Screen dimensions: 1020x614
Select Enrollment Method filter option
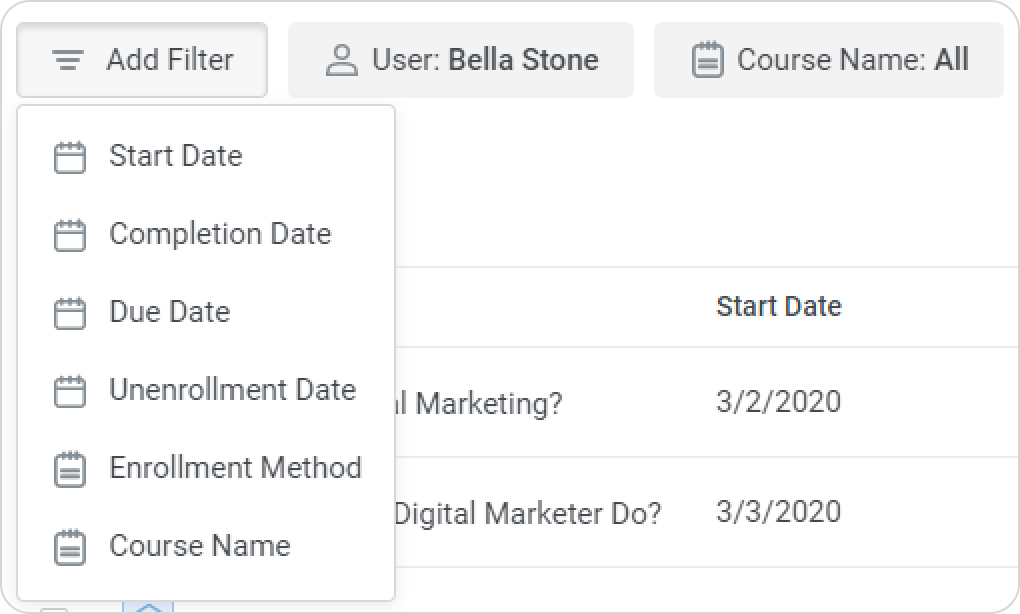tap(235, 468)
